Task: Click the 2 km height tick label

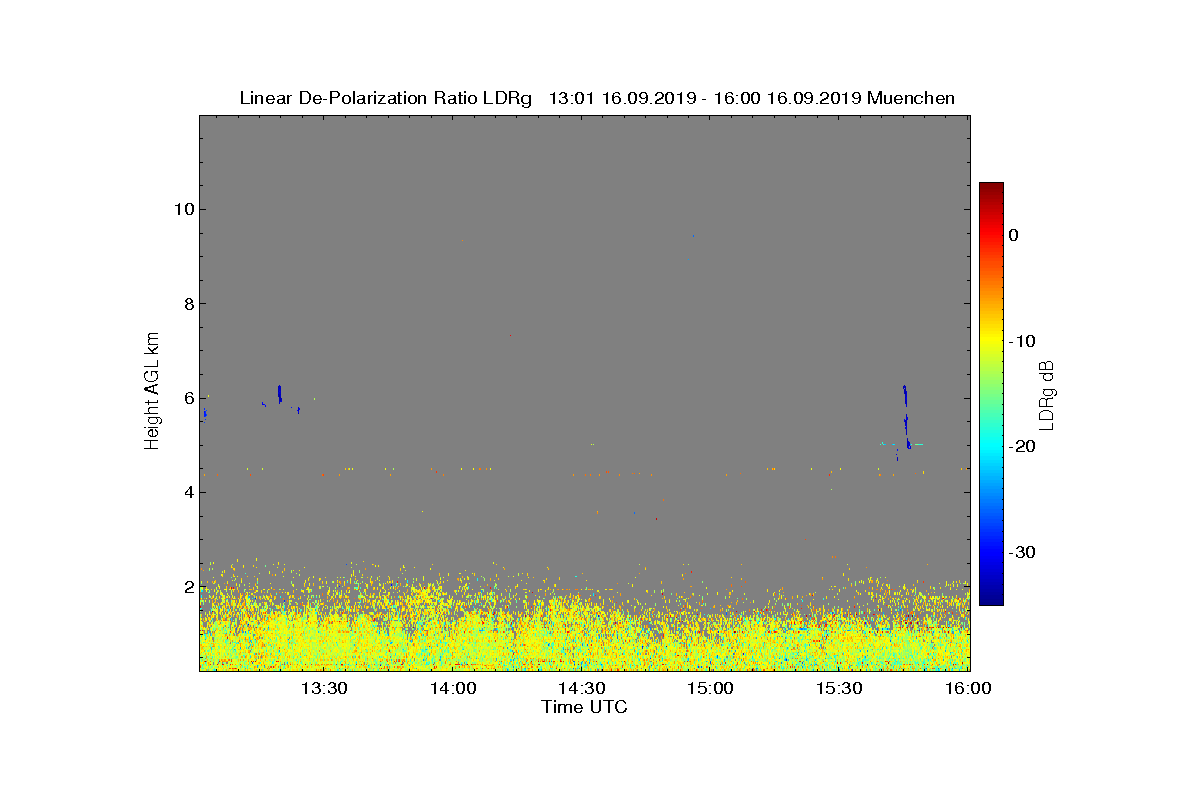Action: [186, 586]
